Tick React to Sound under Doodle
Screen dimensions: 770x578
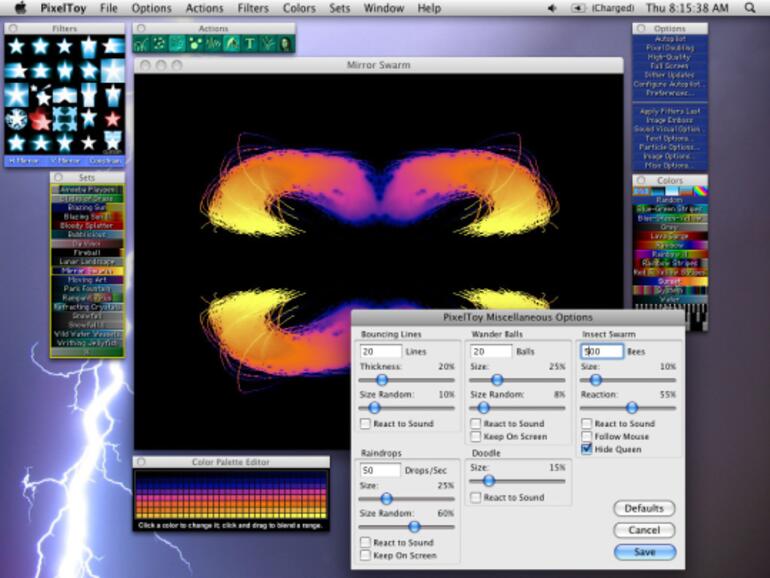(x=476, y=497)
